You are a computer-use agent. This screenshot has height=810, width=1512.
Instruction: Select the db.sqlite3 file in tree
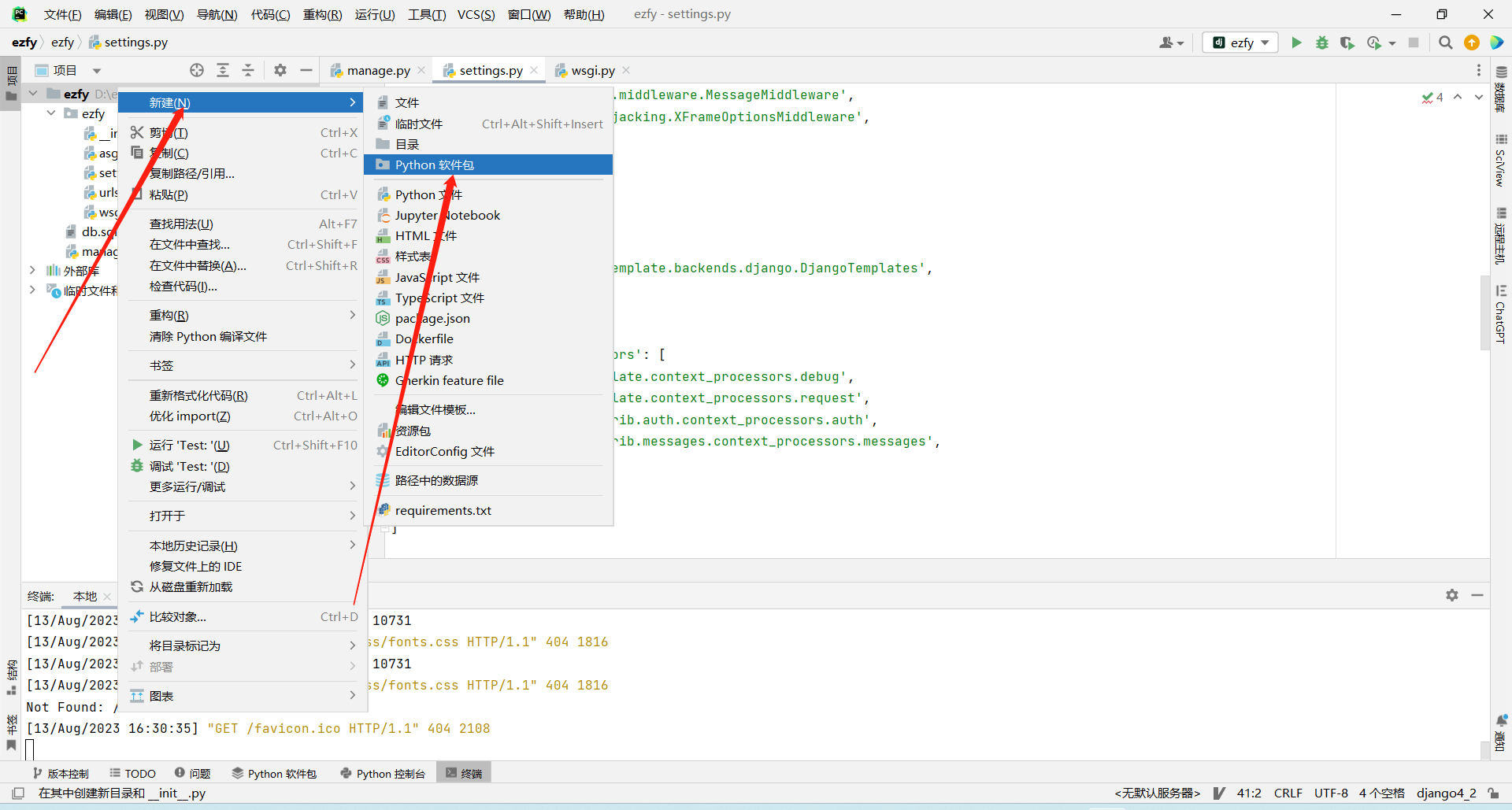[x=91, y=231]
